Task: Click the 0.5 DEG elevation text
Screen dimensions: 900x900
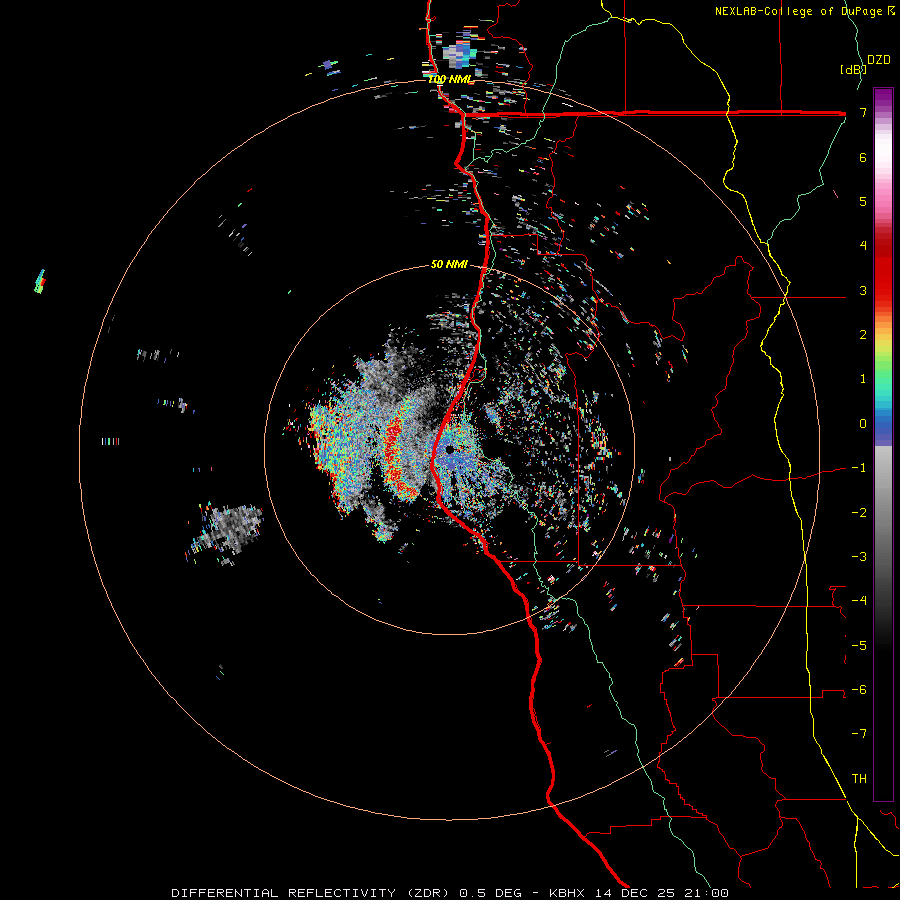Action: 490,893
